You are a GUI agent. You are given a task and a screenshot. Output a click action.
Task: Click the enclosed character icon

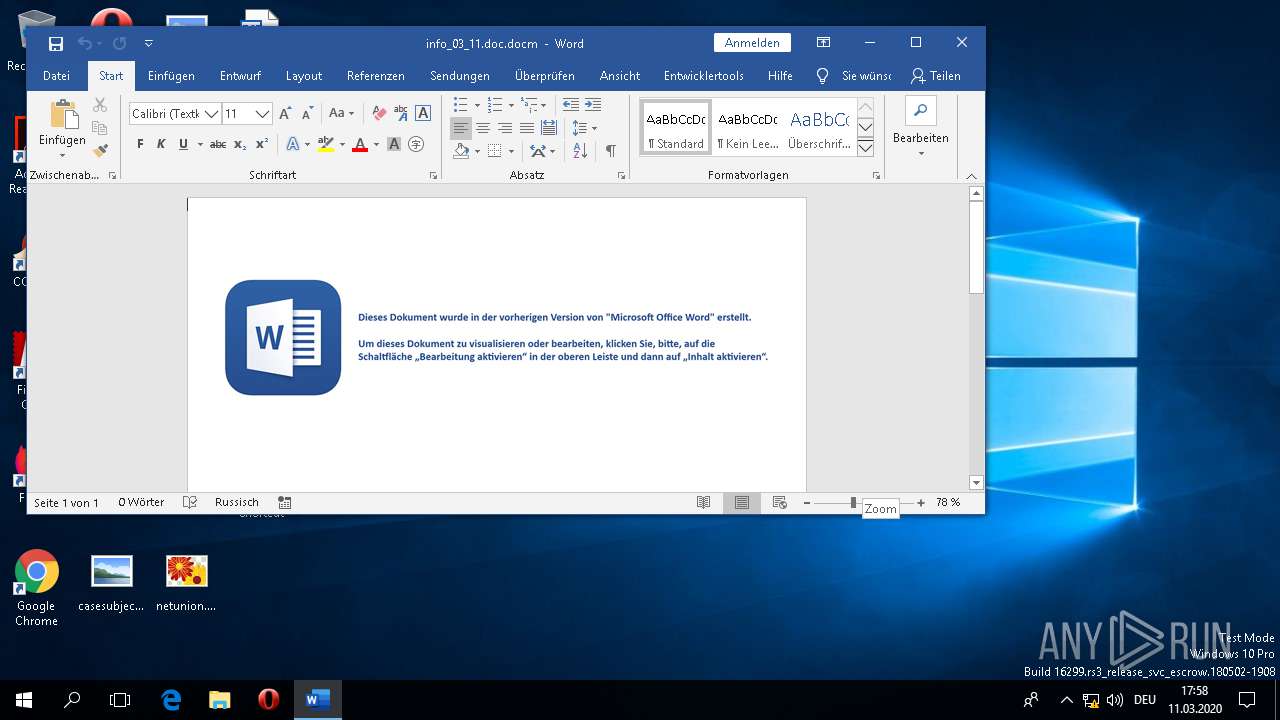[x=416, y=145]
